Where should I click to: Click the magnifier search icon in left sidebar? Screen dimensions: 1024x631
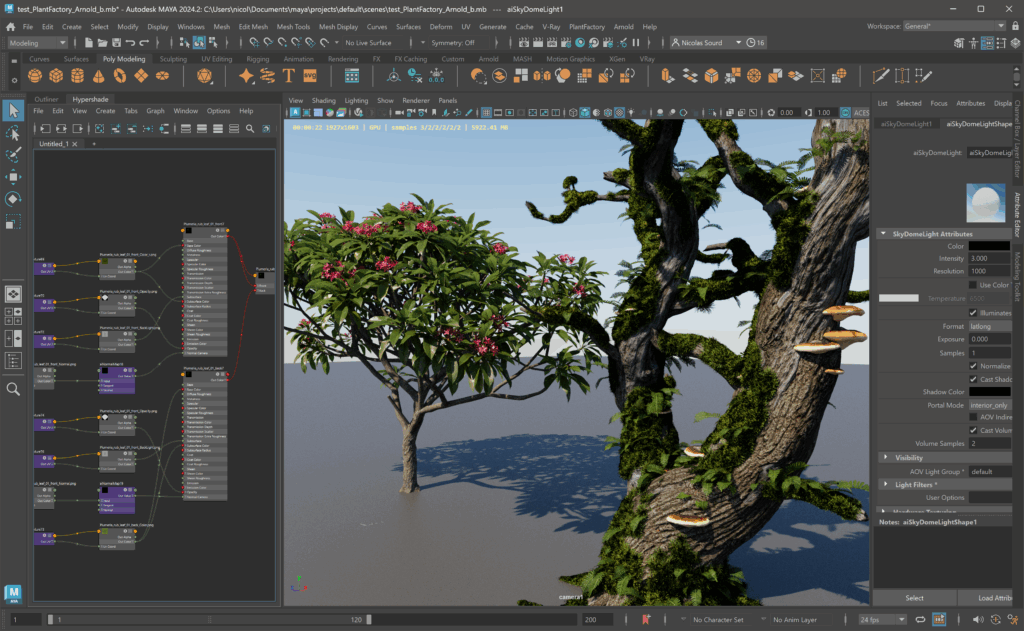[x=14, y=389]
